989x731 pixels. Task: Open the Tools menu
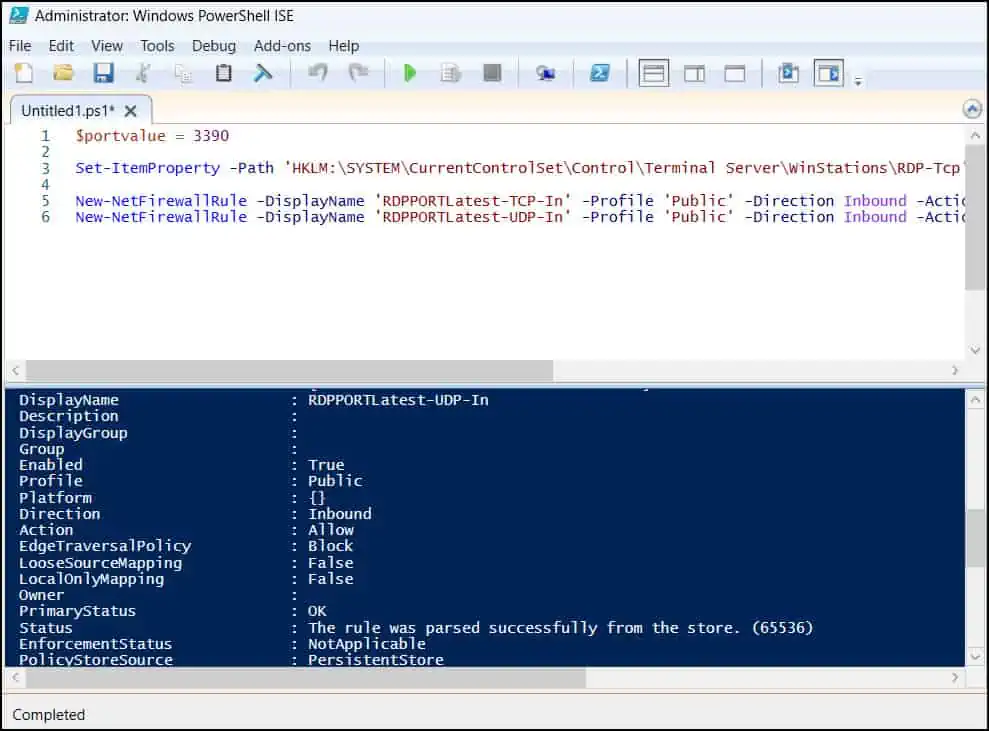(x=157, y=46)
